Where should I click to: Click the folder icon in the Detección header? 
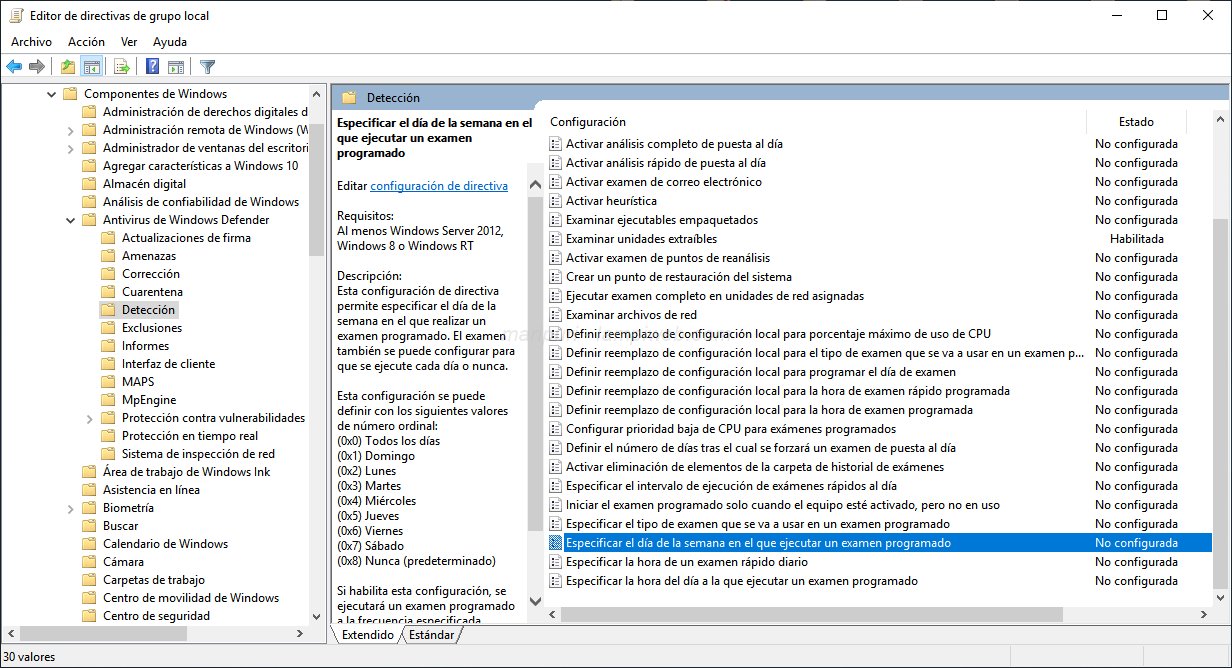[x=349, y=98]
